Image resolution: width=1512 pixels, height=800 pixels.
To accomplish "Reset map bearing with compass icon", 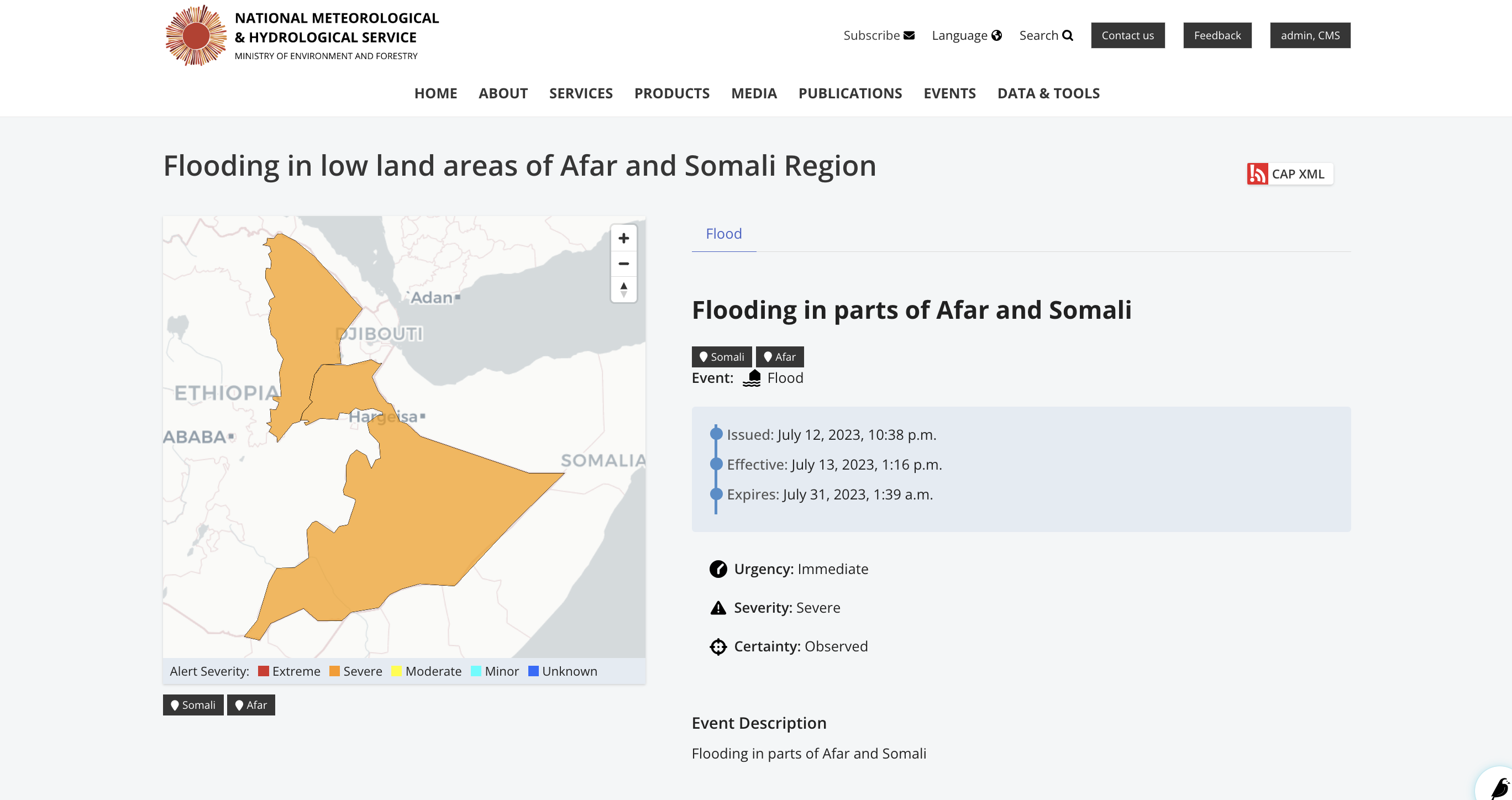I will click(x=623, y=290).
